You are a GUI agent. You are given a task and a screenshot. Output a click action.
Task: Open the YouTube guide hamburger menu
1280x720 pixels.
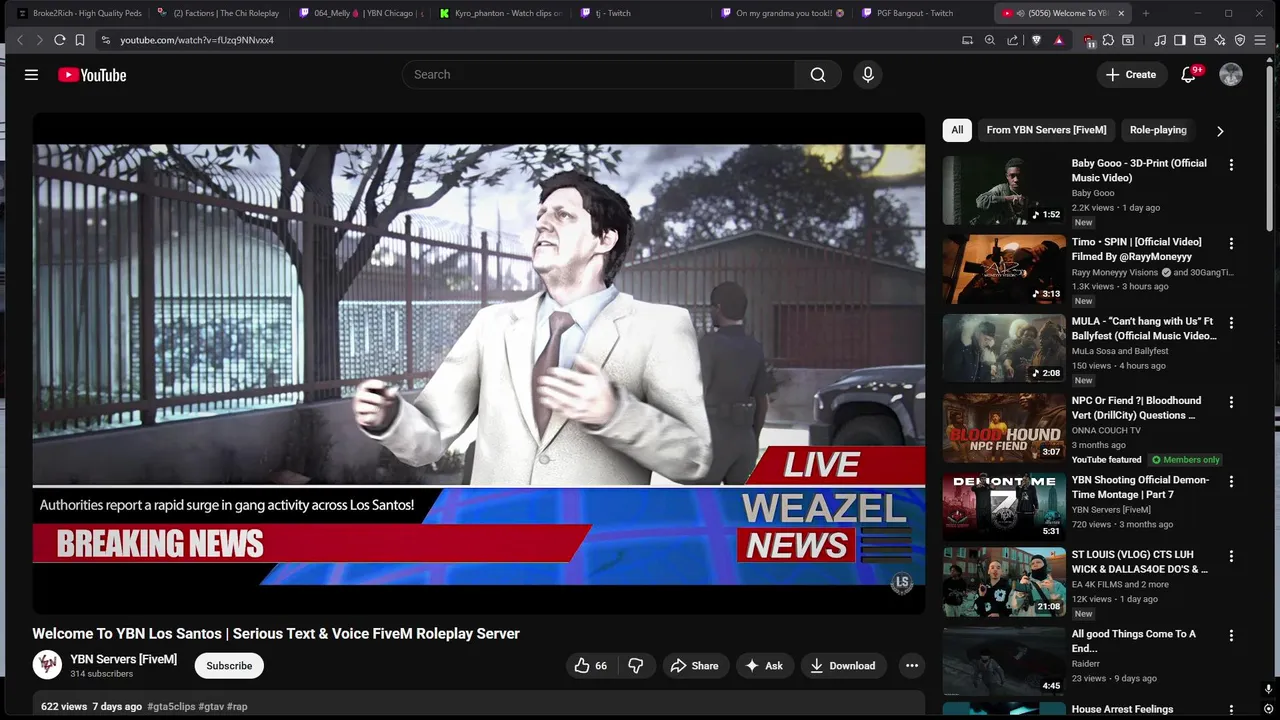31,75
